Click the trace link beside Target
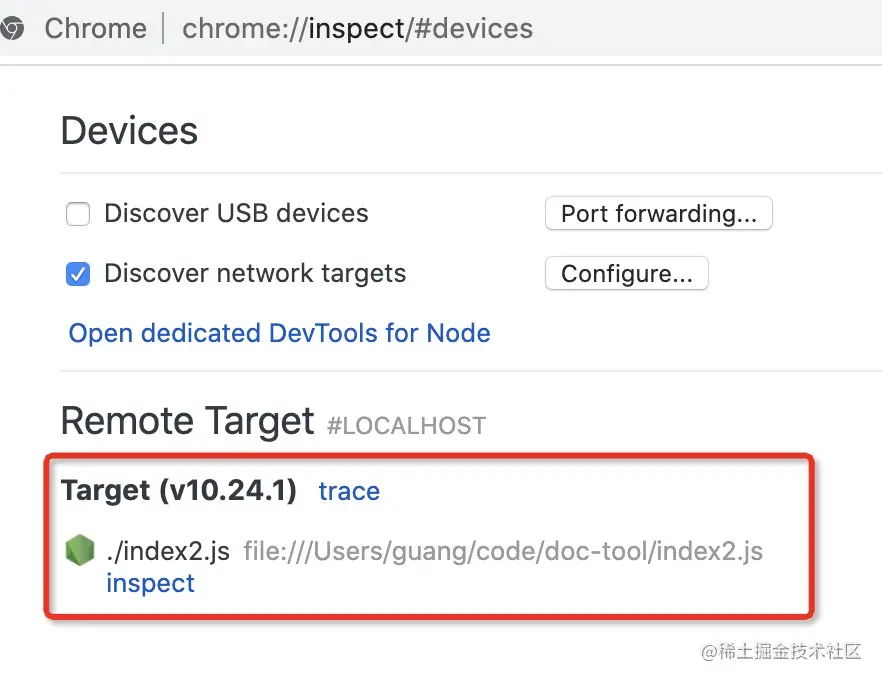The height and width of the screenshot is (682, 882). tap(349, 491)
